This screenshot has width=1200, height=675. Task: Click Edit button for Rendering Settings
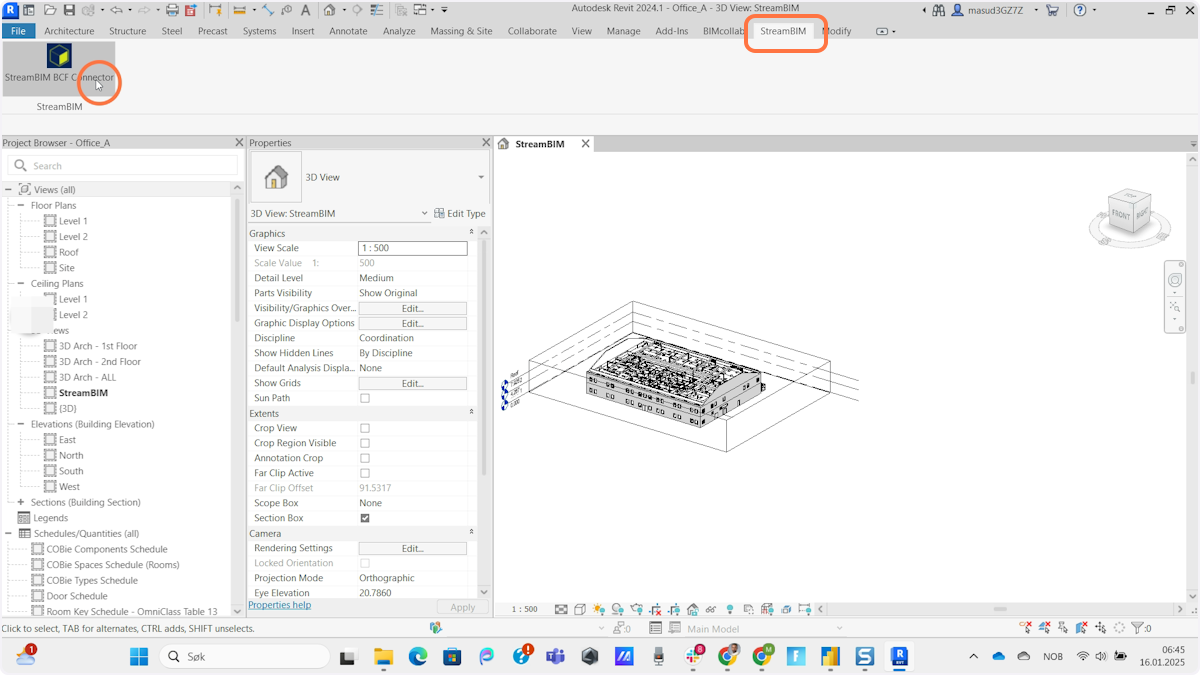[412, 548]
